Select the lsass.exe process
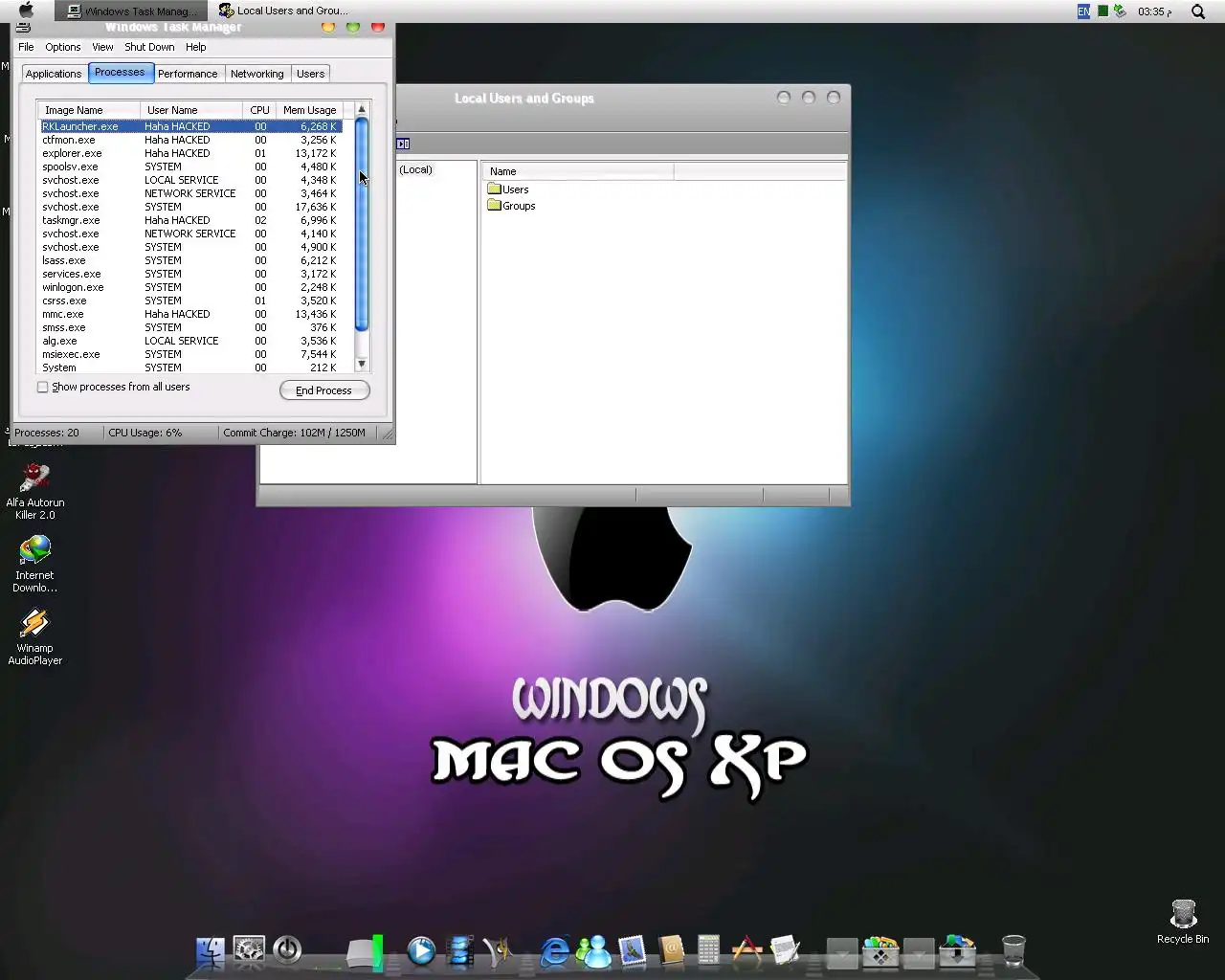The width and height of the screenshot is (1225, 980). tap(190, 260)
